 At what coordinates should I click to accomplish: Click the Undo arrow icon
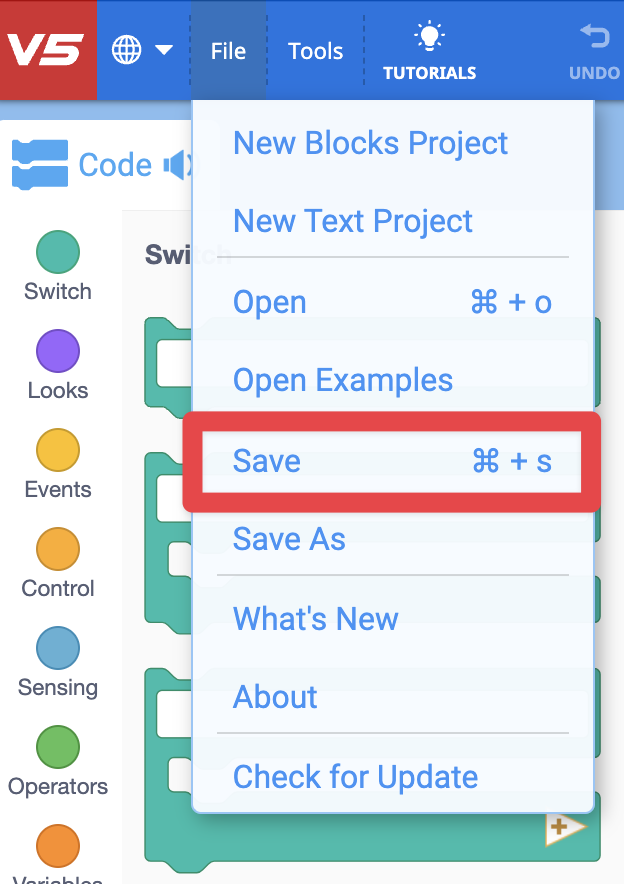(x=594, y=36)
